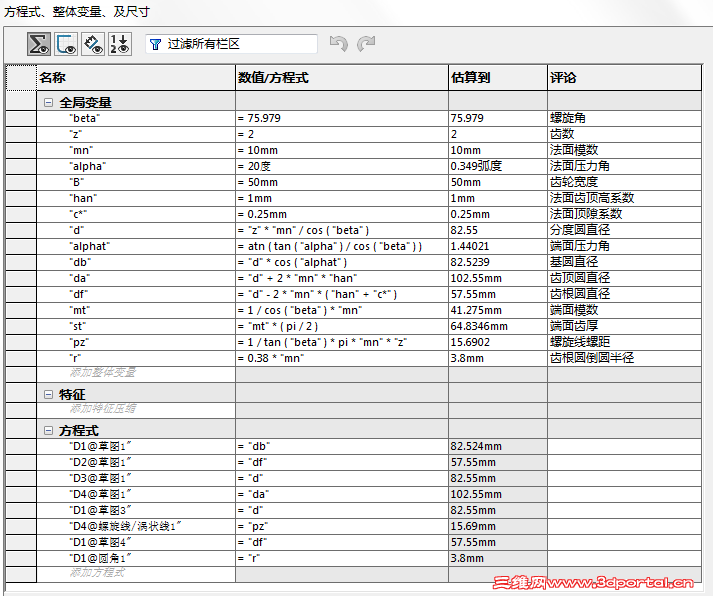Select the "pz" variable name cell
The image size is (713, 596).
tap(136, 342)
